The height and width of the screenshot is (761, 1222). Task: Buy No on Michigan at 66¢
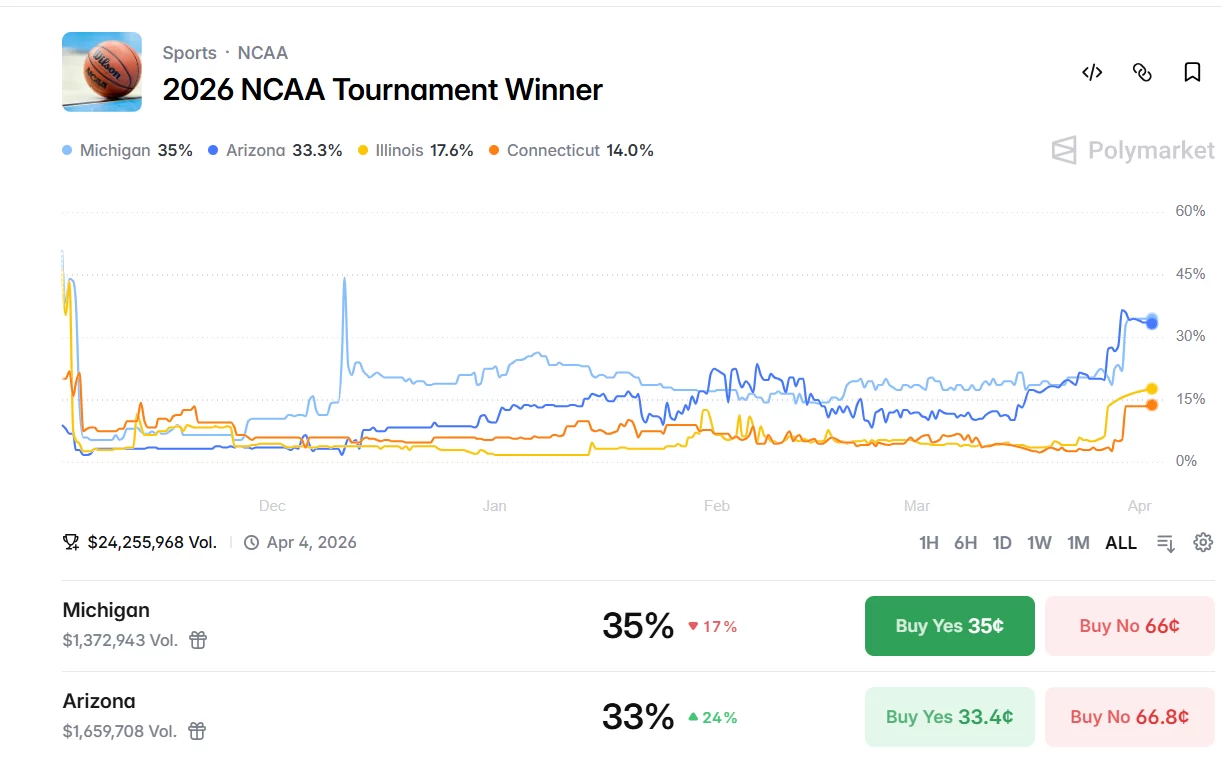pos(1129,626)
